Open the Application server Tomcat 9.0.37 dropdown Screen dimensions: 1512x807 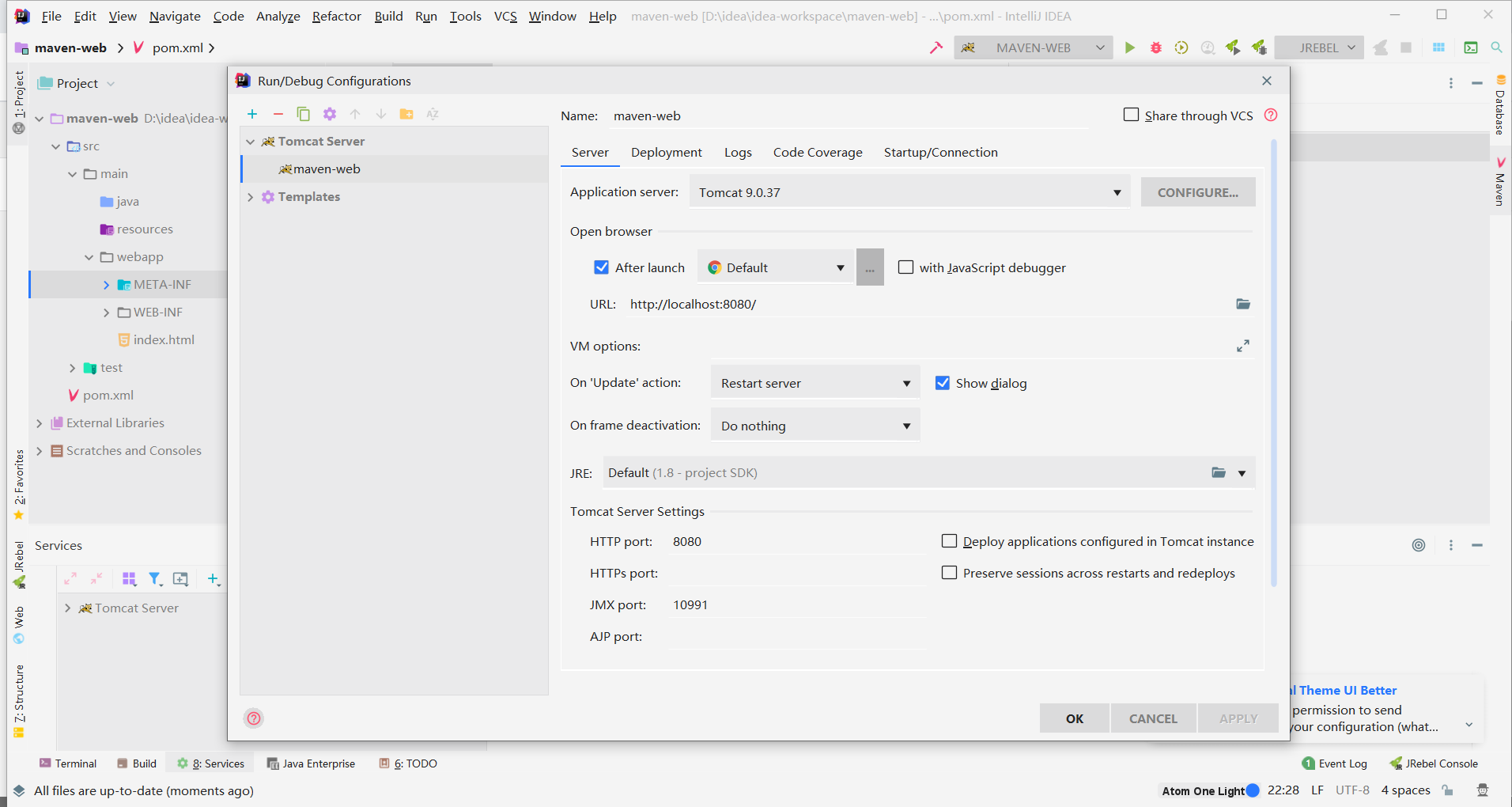tap(909, 192)
